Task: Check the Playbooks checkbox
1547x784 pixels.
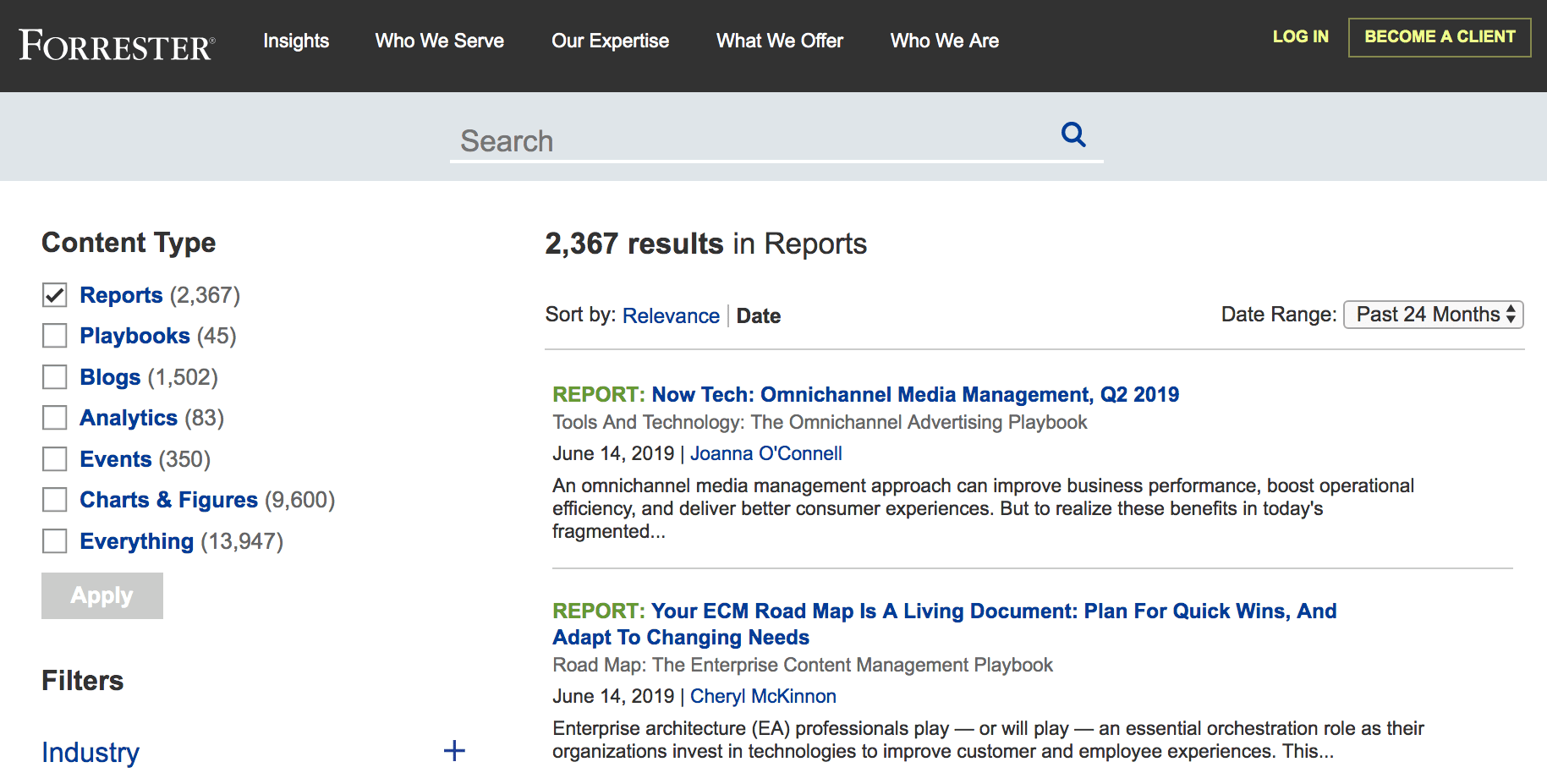Action: 55,336
